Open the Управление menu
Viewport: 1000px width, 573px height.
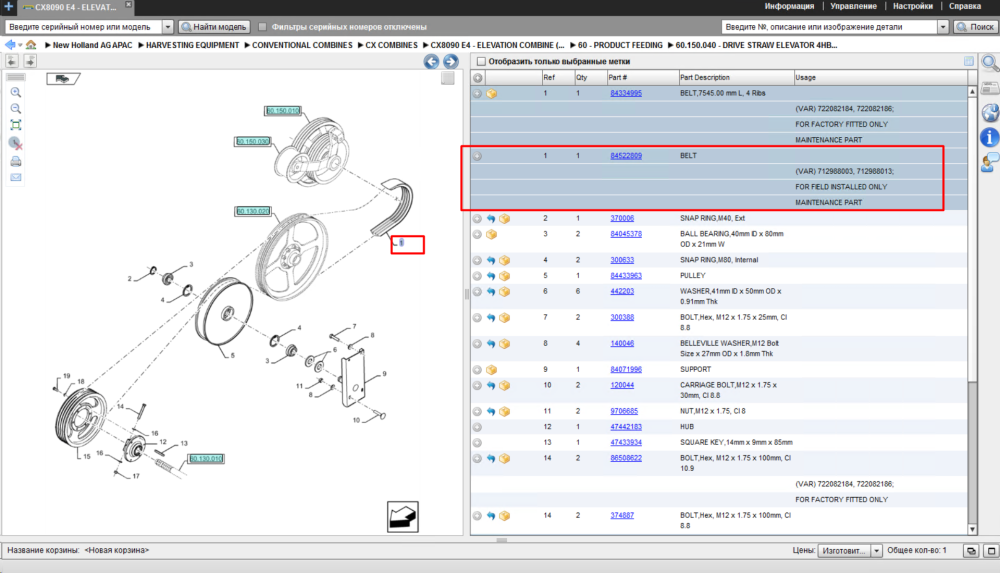pyautogui.click(x=853, y=6)
